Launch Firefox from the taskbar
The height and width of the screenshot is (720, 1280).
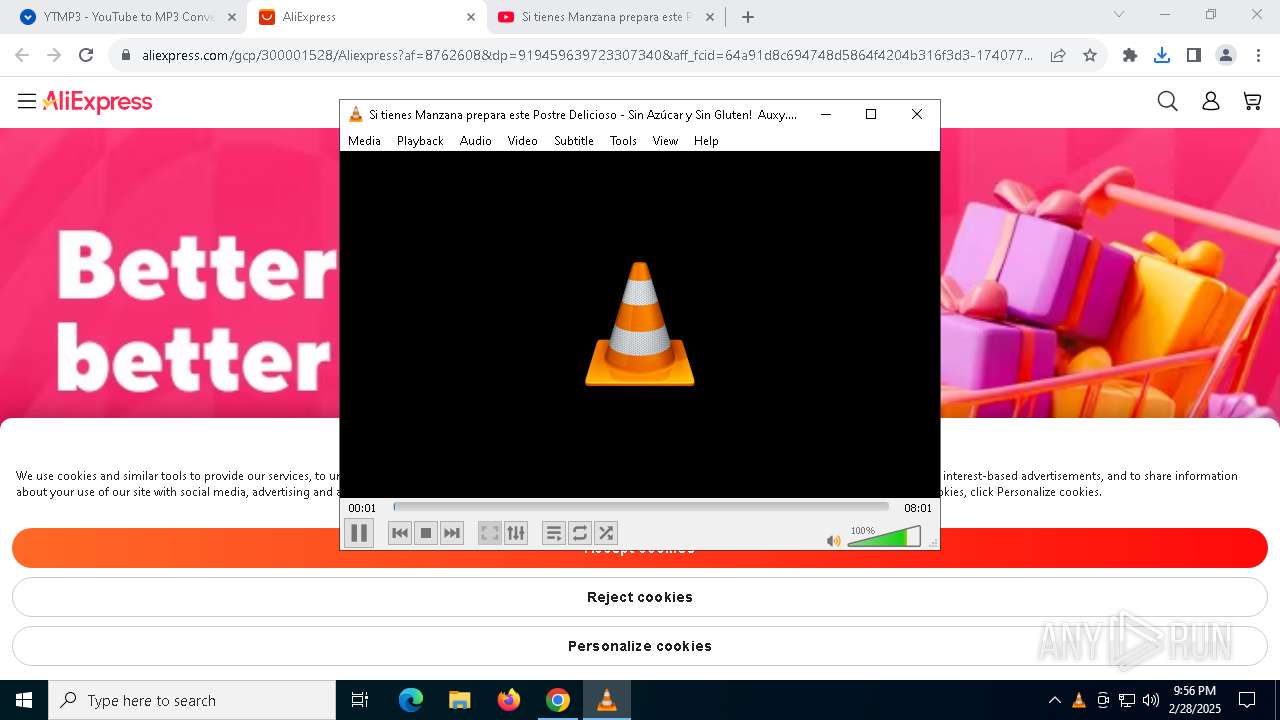(x=509, y=700)
